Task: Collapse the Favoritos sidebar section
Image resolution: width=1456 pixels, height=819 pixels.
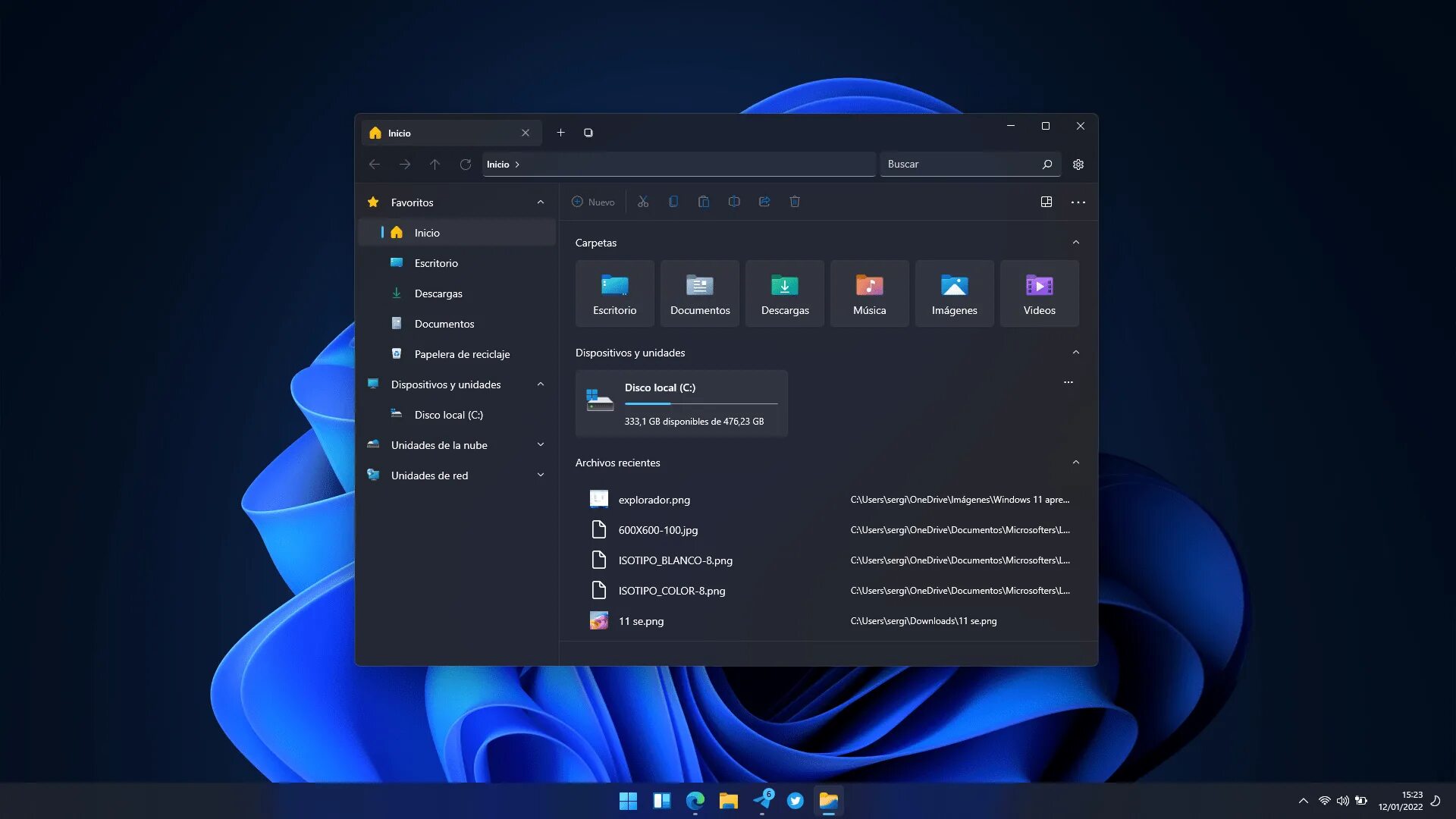Action: (541, 202)
